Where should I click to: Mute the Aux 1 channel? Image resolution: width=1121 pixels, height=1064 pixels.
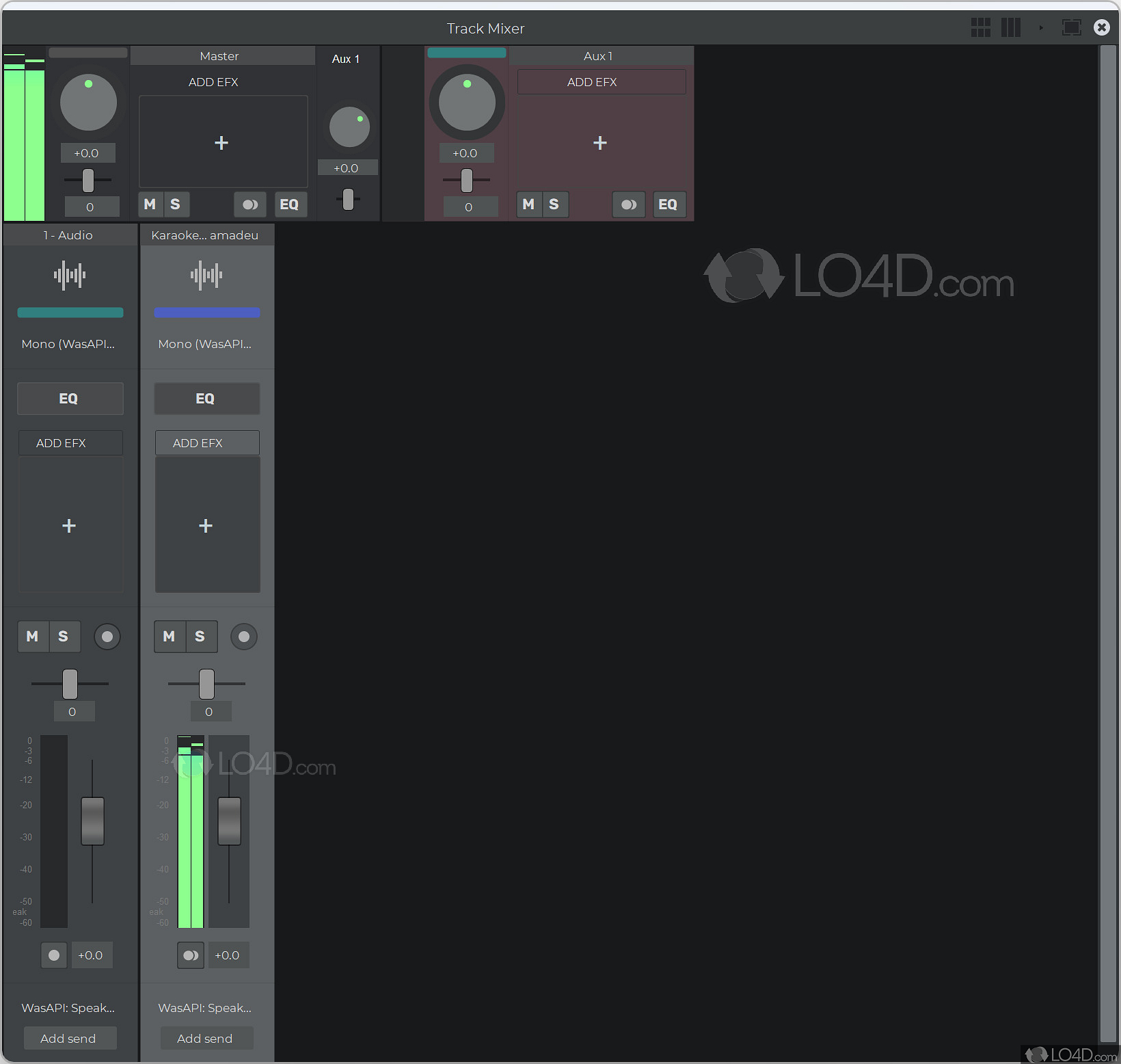click(x=529, y=204)
